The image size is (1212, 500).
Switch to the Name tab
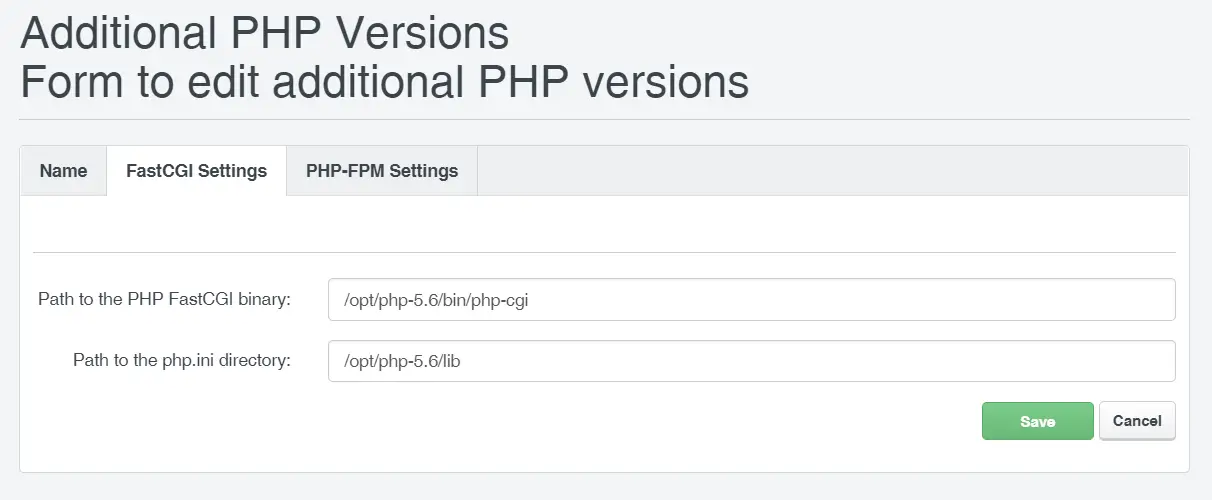tap(63, 171)
